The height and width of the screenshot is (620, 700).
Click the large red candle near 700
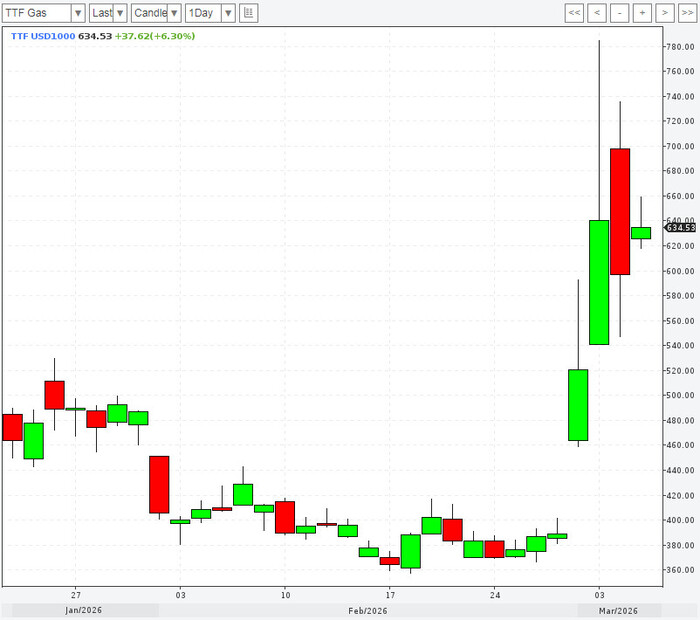620,211
